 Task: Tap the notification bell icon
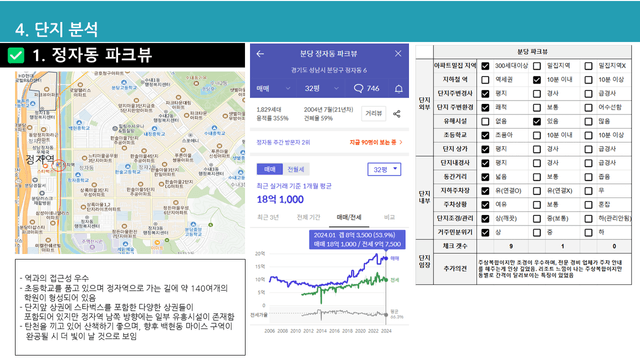click(399, 89)
